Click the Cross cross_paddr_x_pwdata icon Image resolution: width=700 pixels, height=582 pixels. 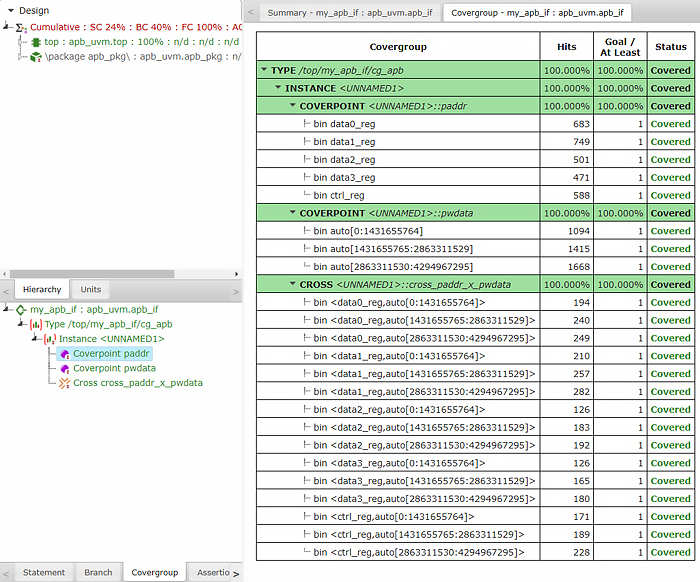pyautogui.click(x=65, y=383)
